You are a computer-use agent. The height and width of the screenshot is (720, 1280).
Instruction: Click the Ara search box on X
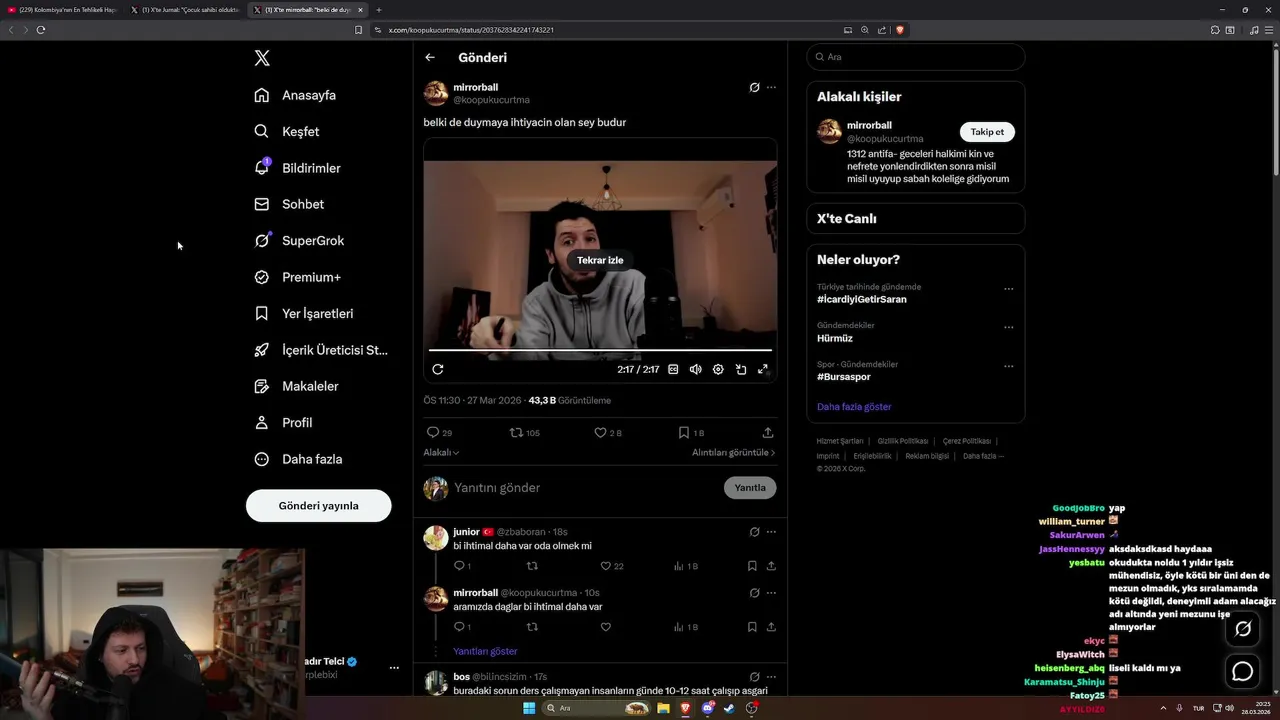(x=915, y=57)
